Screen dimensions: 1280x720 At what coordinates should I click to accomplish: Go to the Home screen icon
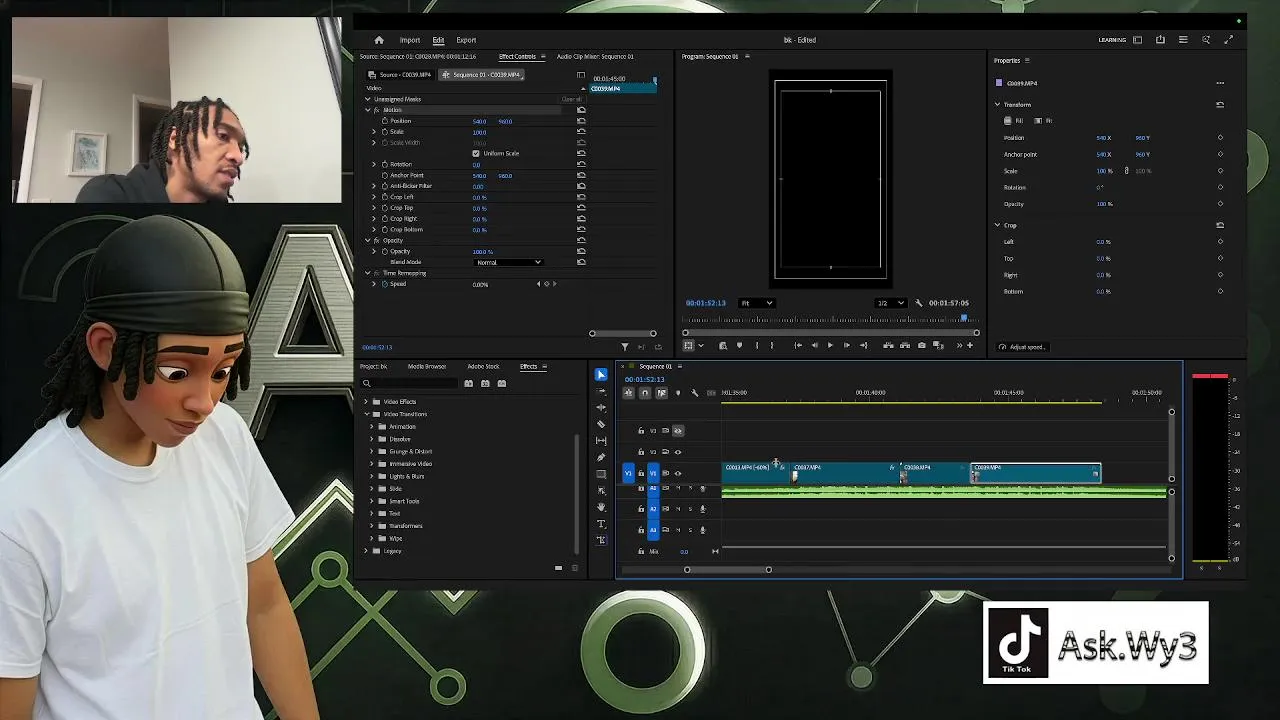(379, 40)
